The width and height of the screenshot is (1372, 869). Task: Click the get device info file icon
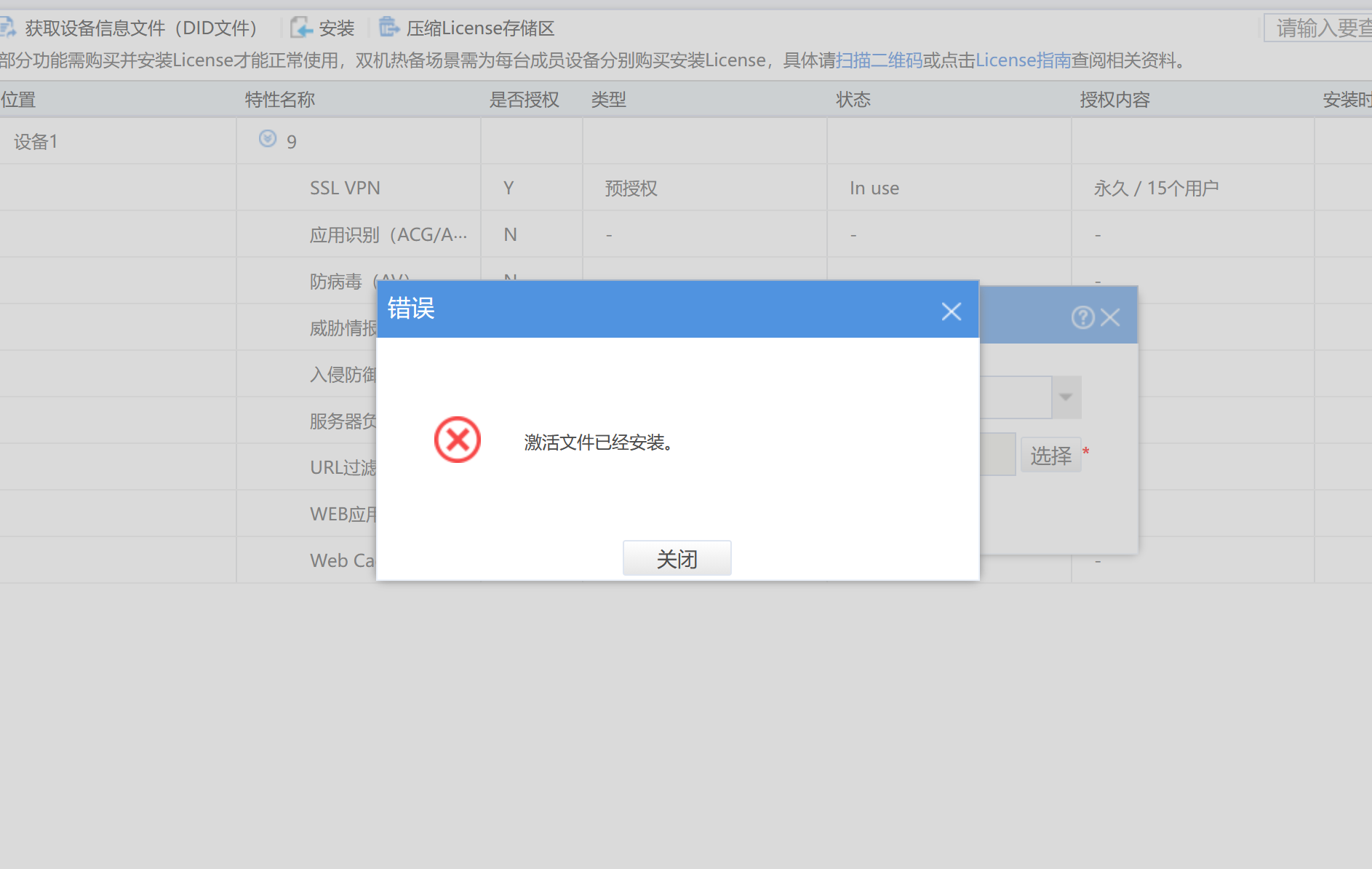coord(9,28)
